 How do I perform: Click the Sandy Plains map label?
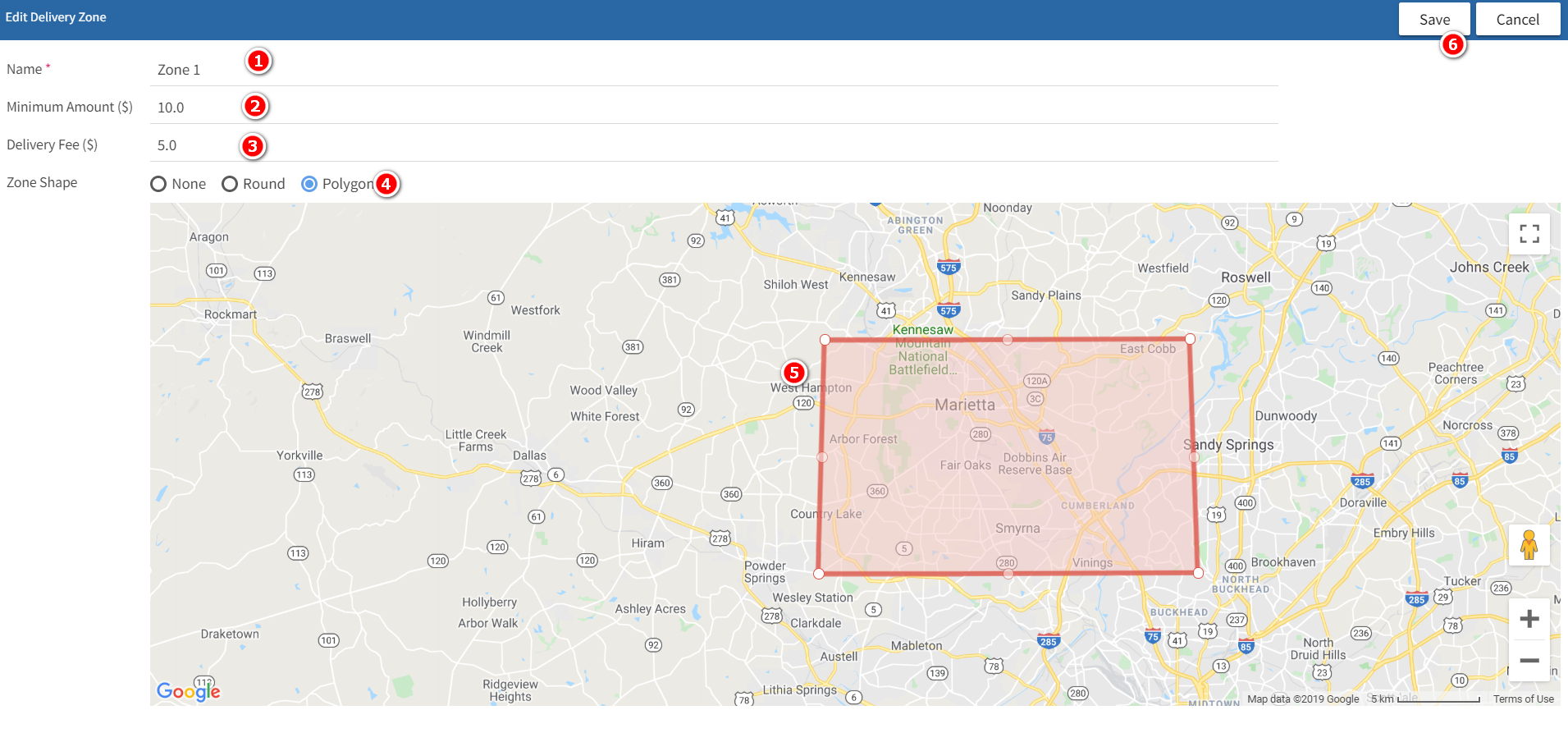(1046, 295)
